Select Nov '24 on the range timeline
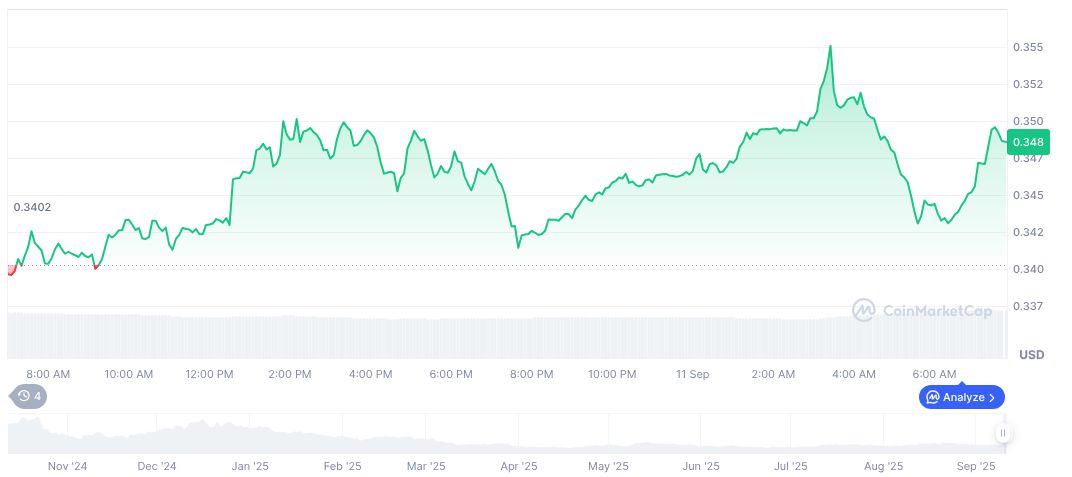 point(68,466)
